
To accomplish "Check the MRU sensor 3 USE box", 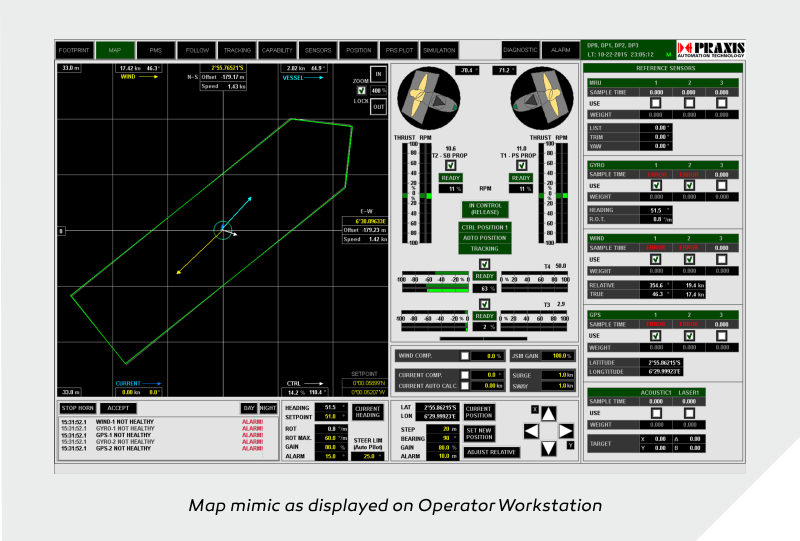I will [x=721, y=103].
